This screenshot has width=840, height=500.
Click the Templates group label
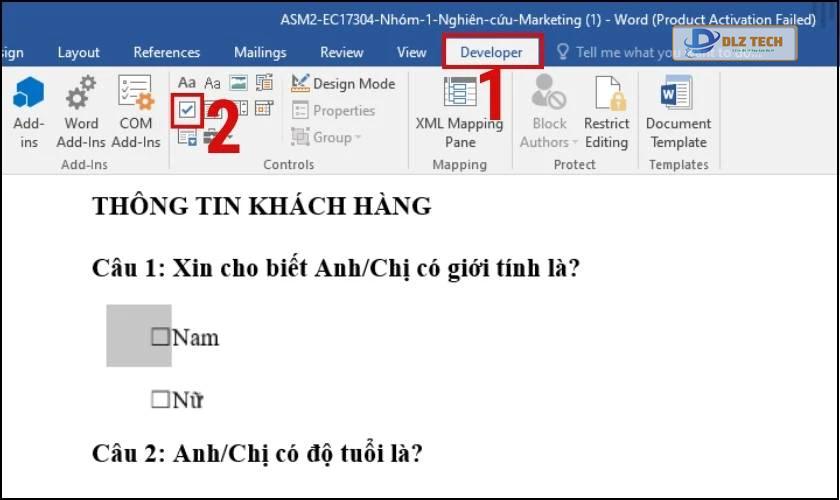point(679,165)
